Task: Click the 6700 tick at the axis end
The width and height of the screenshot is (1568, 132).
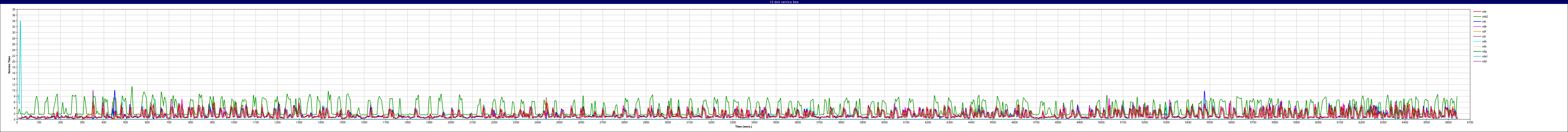Action: tap(1470, 122)
